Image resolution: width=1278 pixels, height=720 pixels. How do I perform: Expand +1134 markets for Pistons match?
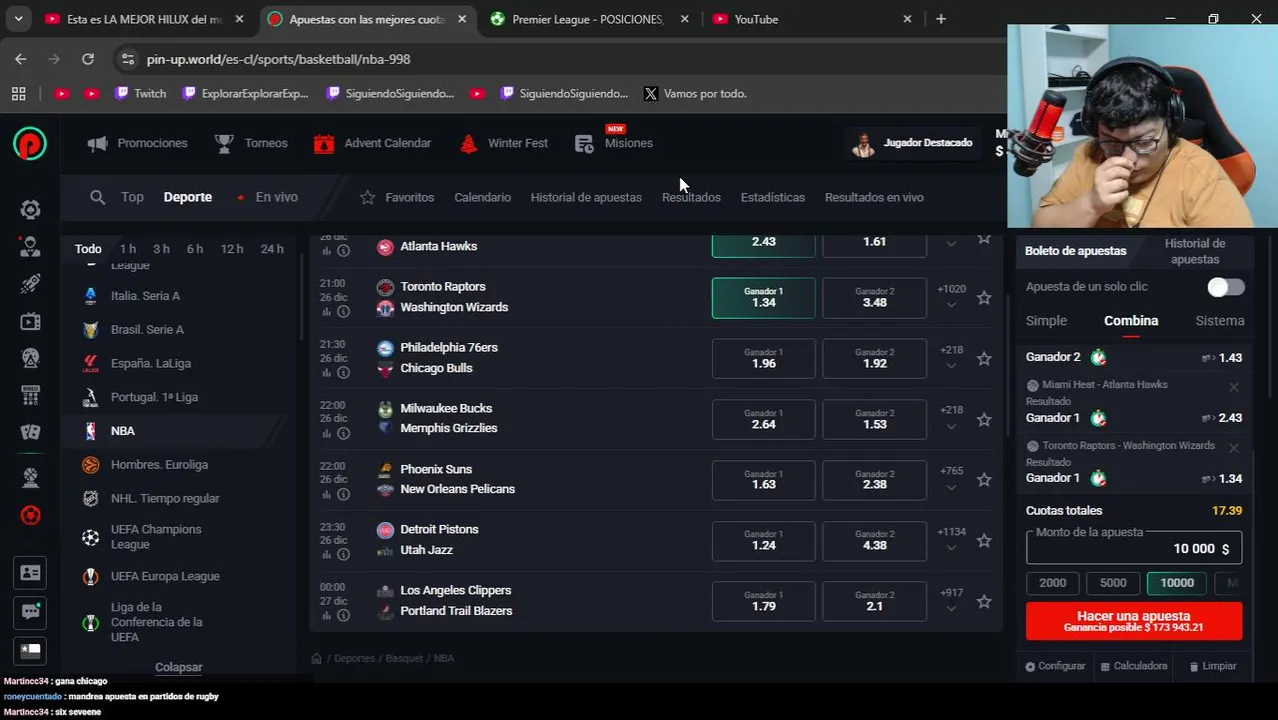[x=951, y=540]
